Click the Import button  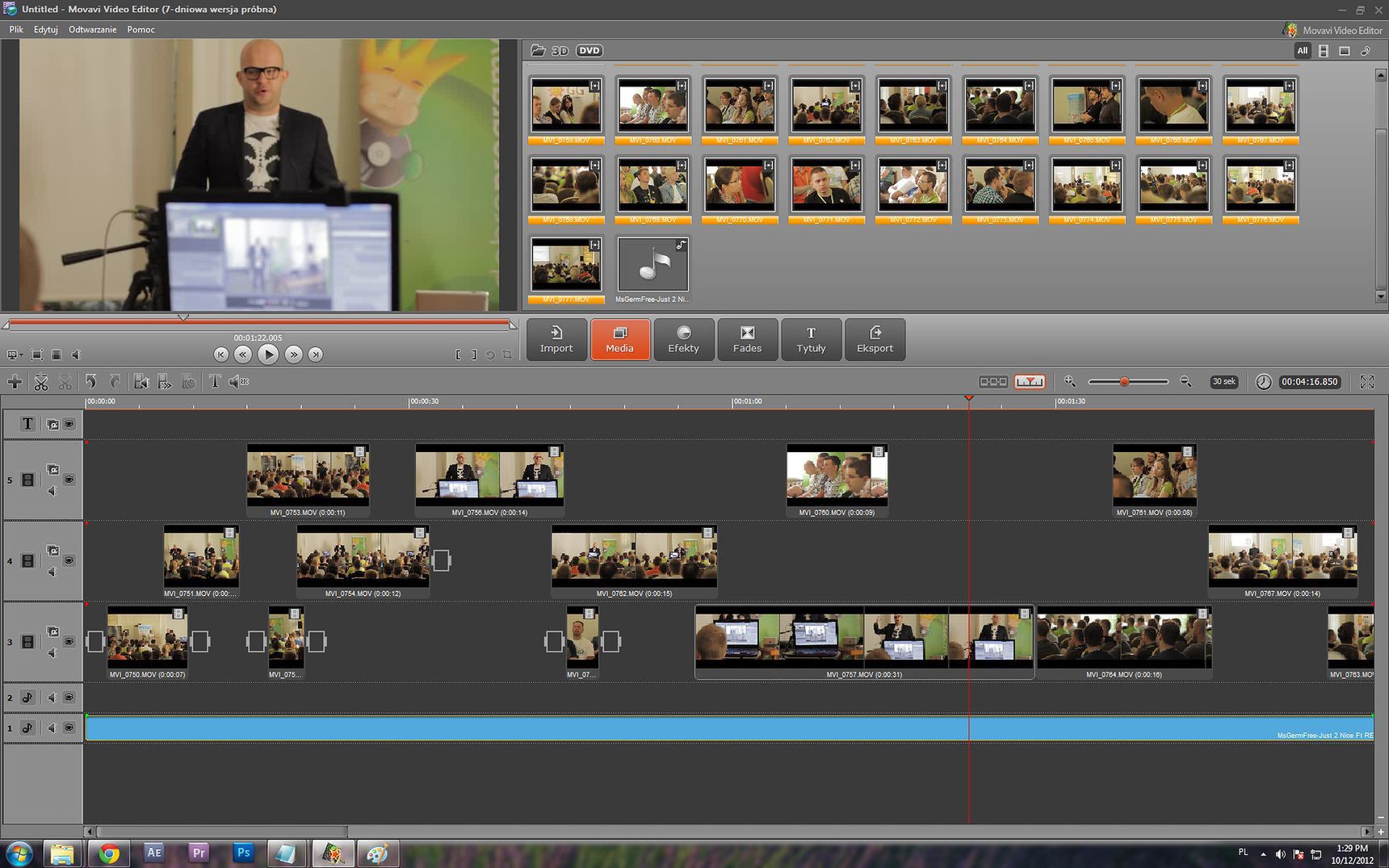pos(556,339)
